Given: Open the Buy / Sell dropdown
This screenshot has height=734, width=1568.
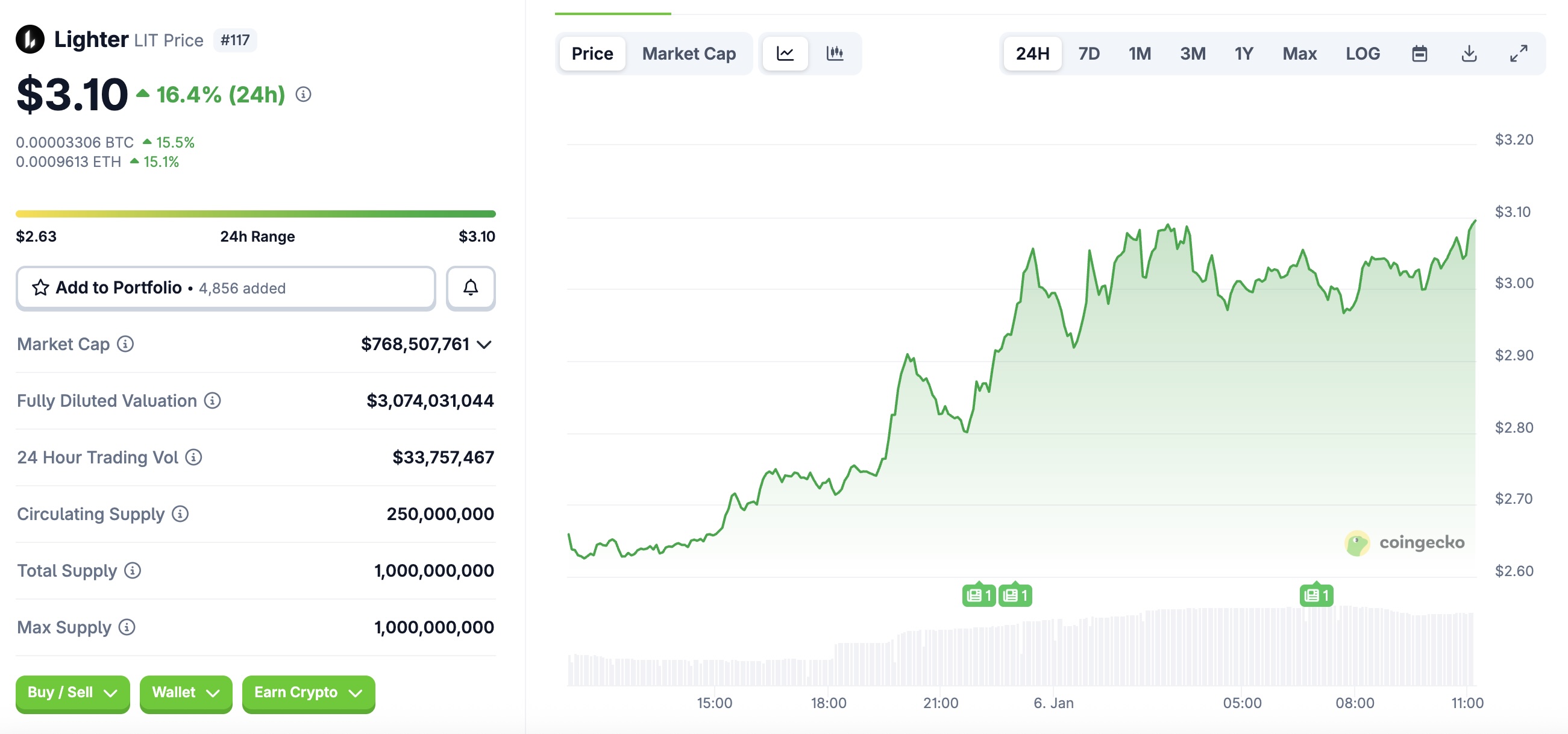Looking at the screenshot, I should [72, 692].
